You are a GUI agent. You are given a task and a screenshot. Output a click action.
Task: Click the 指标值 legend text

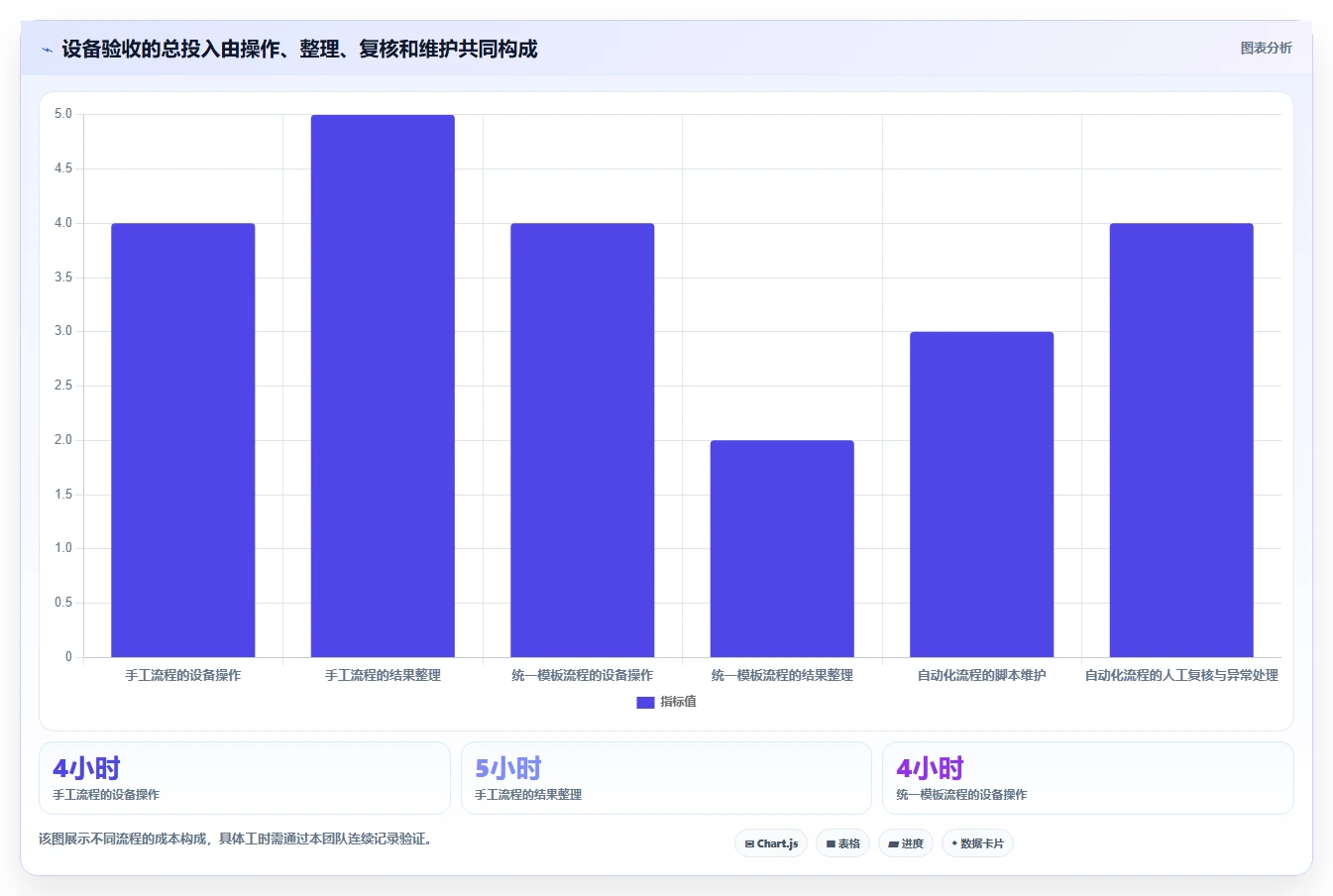click(x=679, y=702)
